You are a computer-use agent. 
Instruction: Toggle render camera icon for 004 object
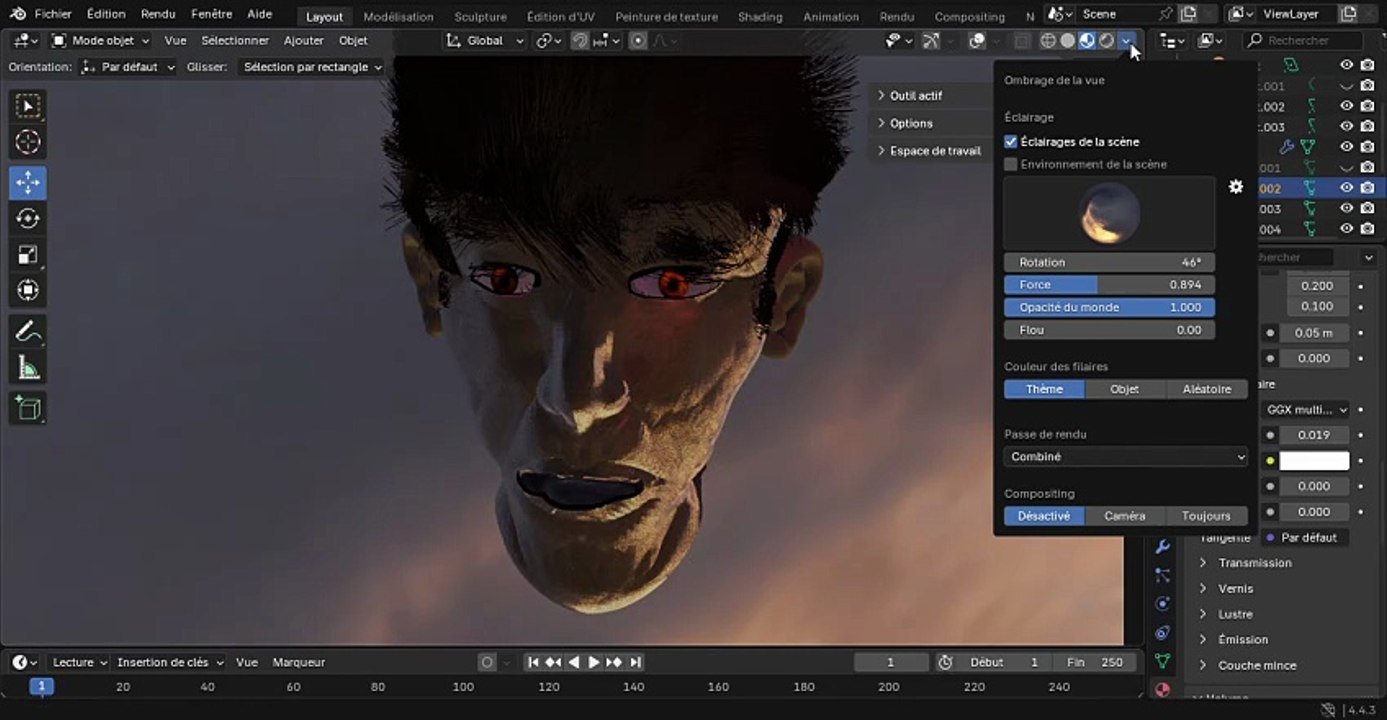[x=1367, y=229]
